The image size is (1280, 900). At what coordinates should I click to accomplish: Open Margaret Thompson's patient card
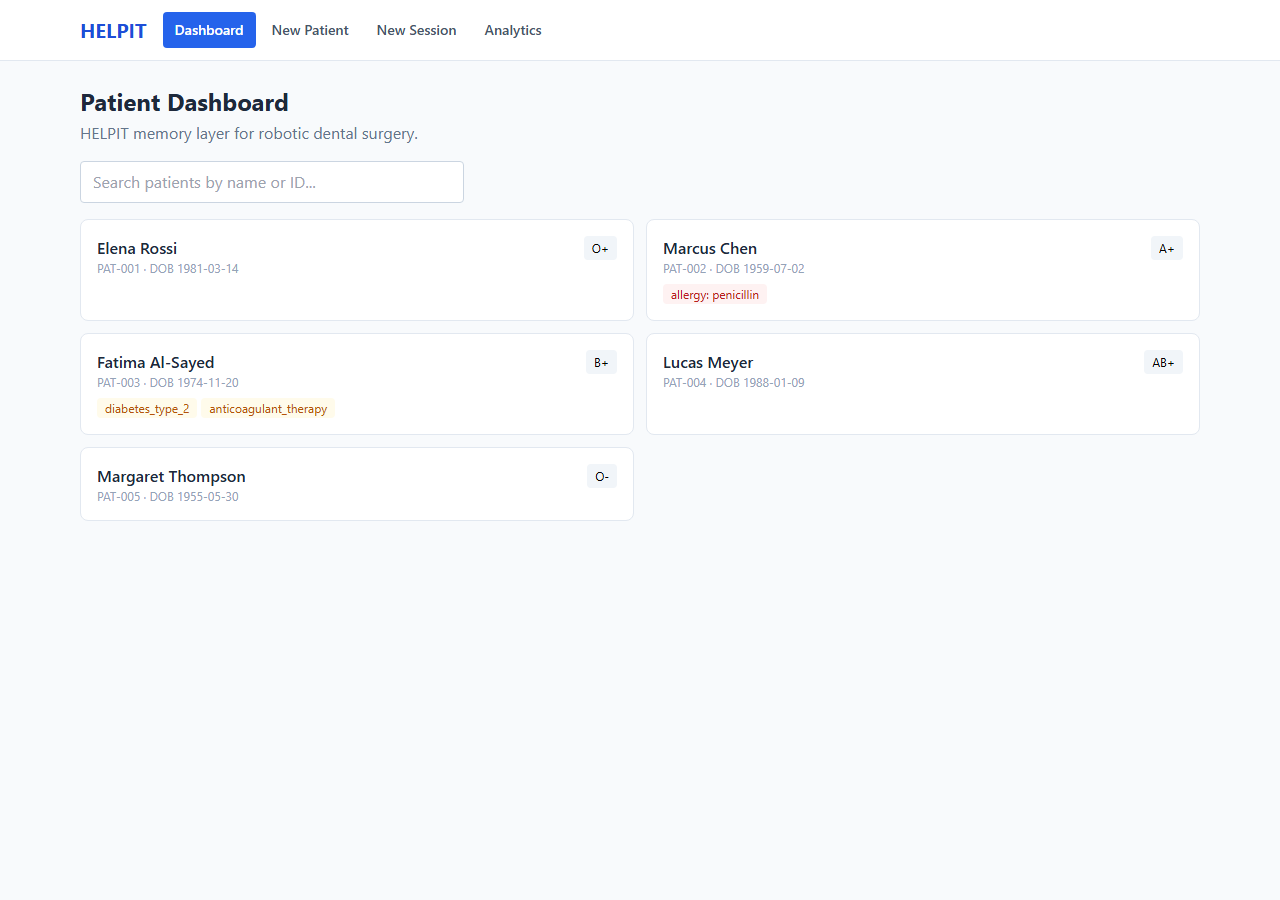click(357, 484)
